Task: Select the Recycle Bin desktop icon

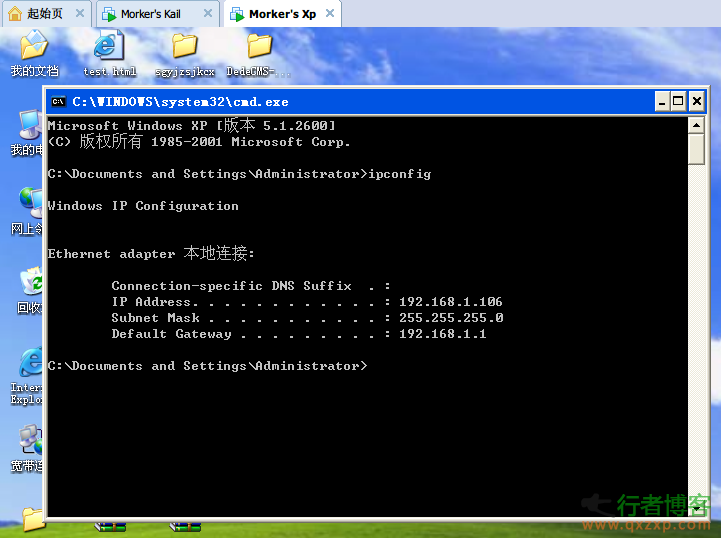Action: (29, 290)
